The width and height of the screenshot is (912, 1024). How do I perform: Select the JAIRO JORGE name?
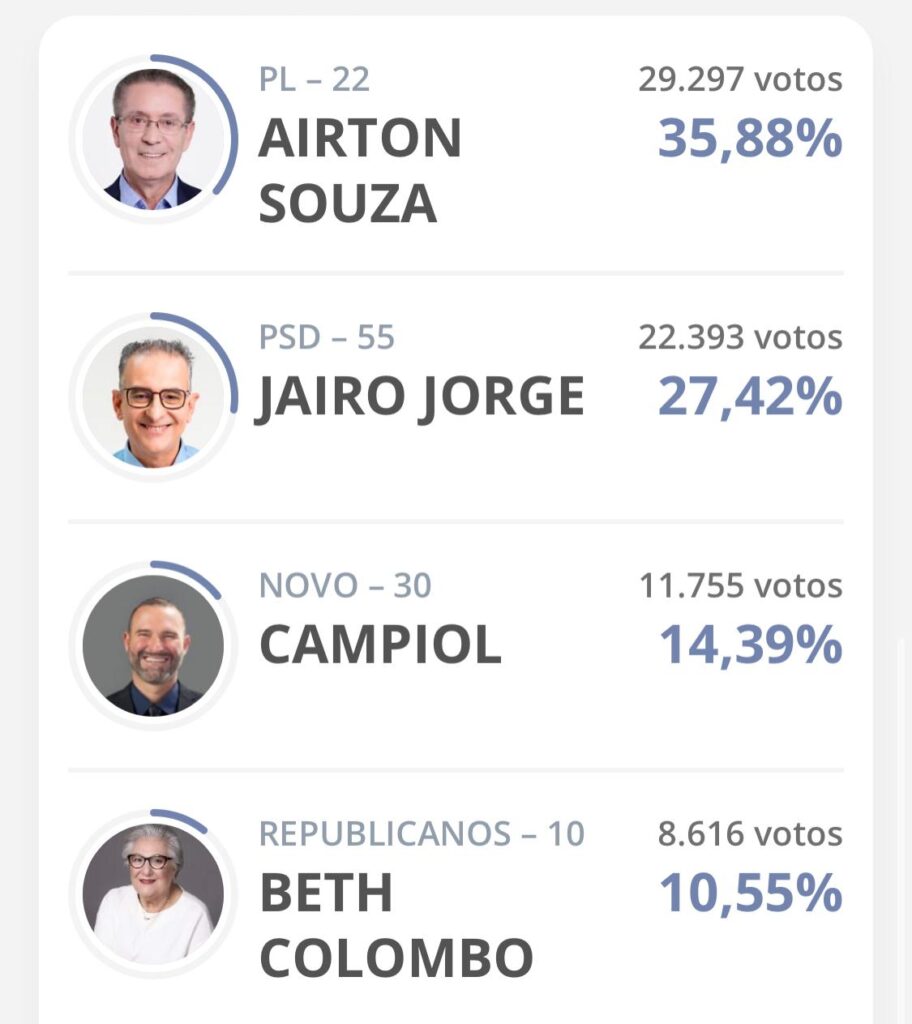pos(420,398)
